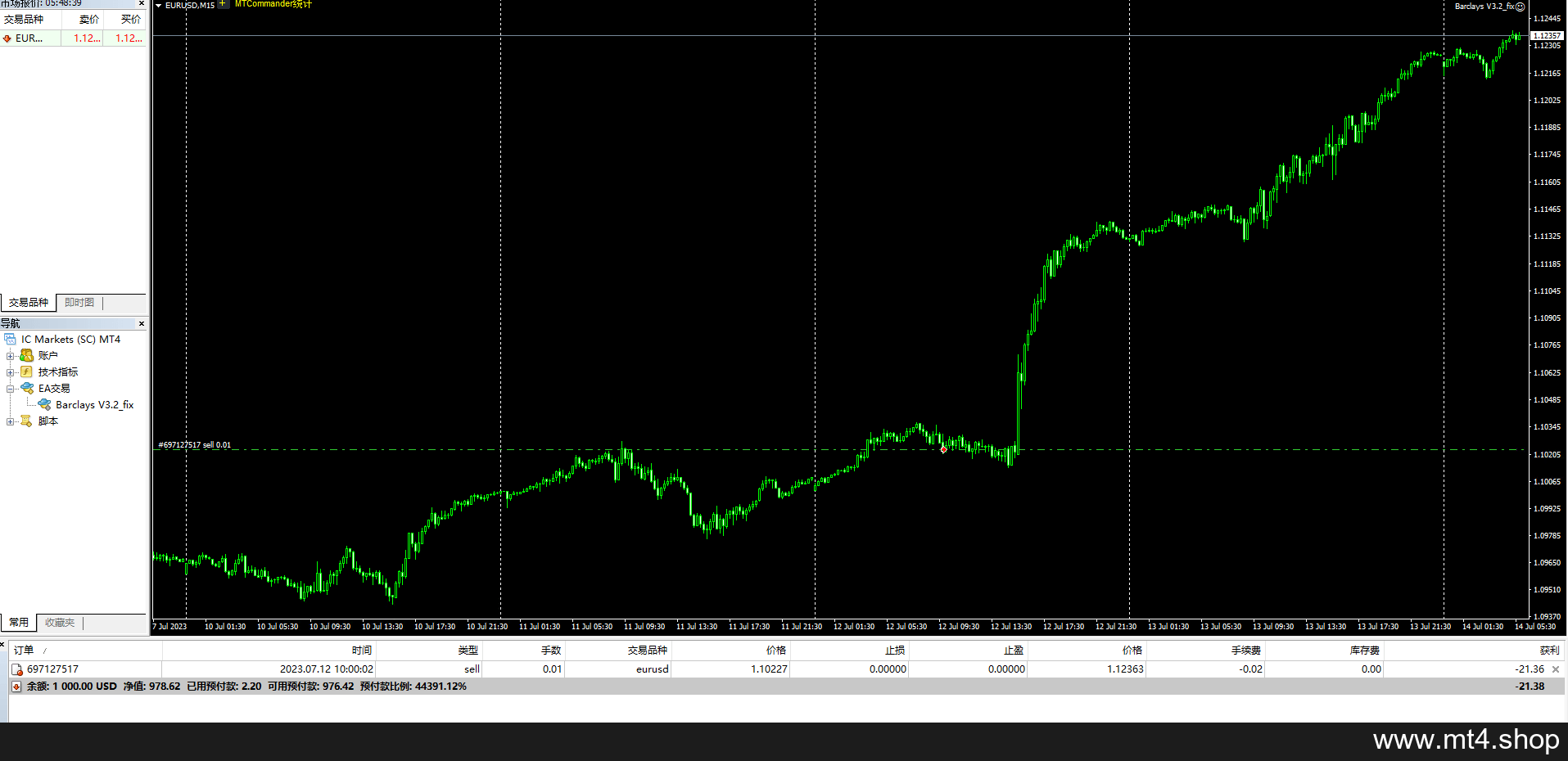The height and width of the screenshot is (761, 1568).
Task: Click the IC Markets (SC) MT4 root icon
Action: (x=10, y=339)
